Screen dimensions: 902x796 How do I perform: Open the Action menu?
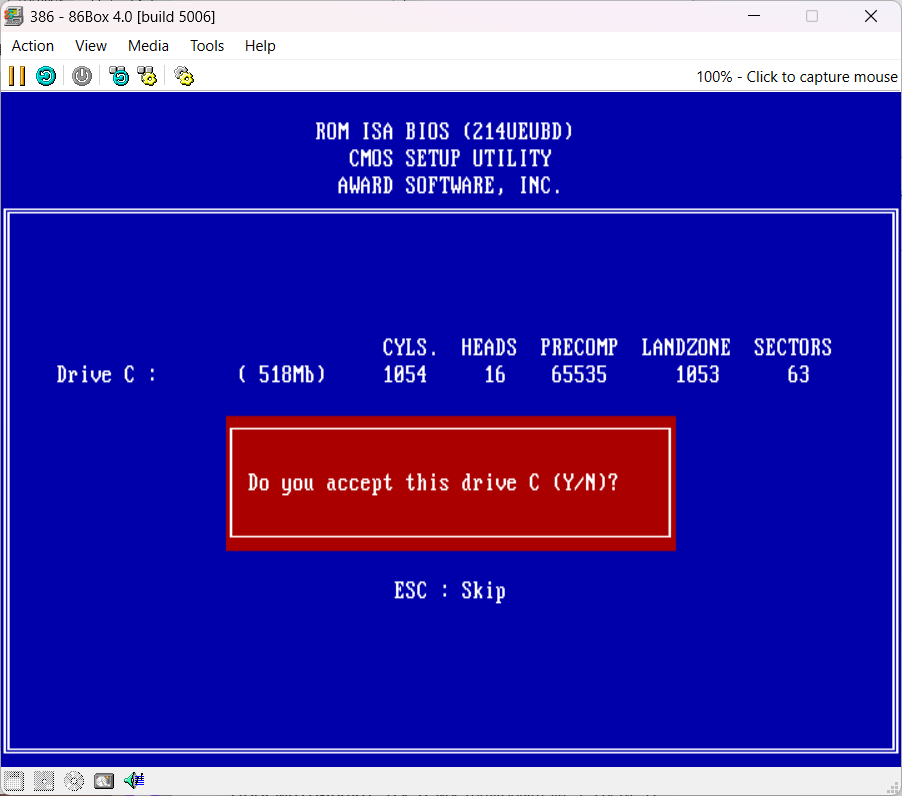(33, 46)
